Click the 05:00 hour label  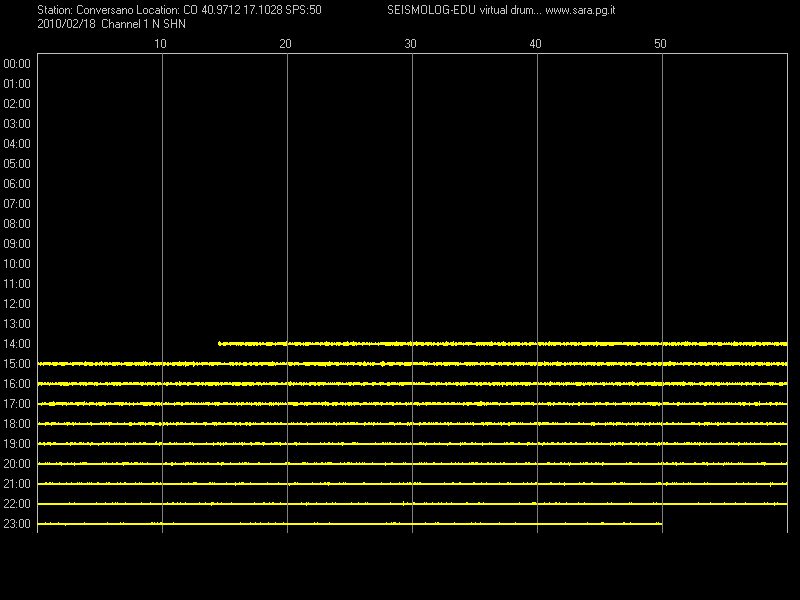17,164
